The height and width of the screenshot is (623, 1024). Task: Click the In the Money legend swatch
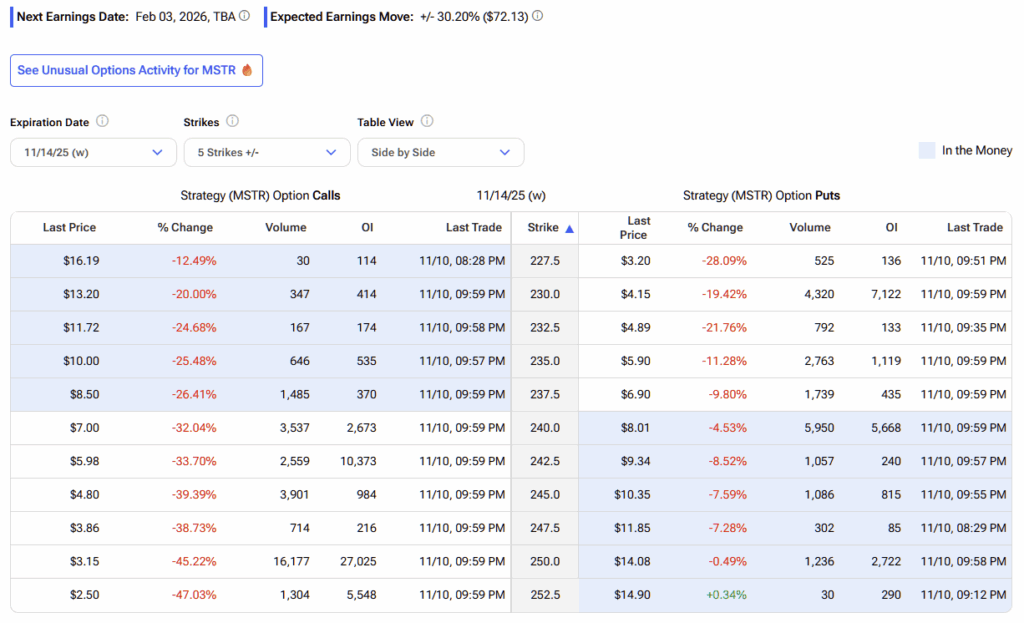927,150
